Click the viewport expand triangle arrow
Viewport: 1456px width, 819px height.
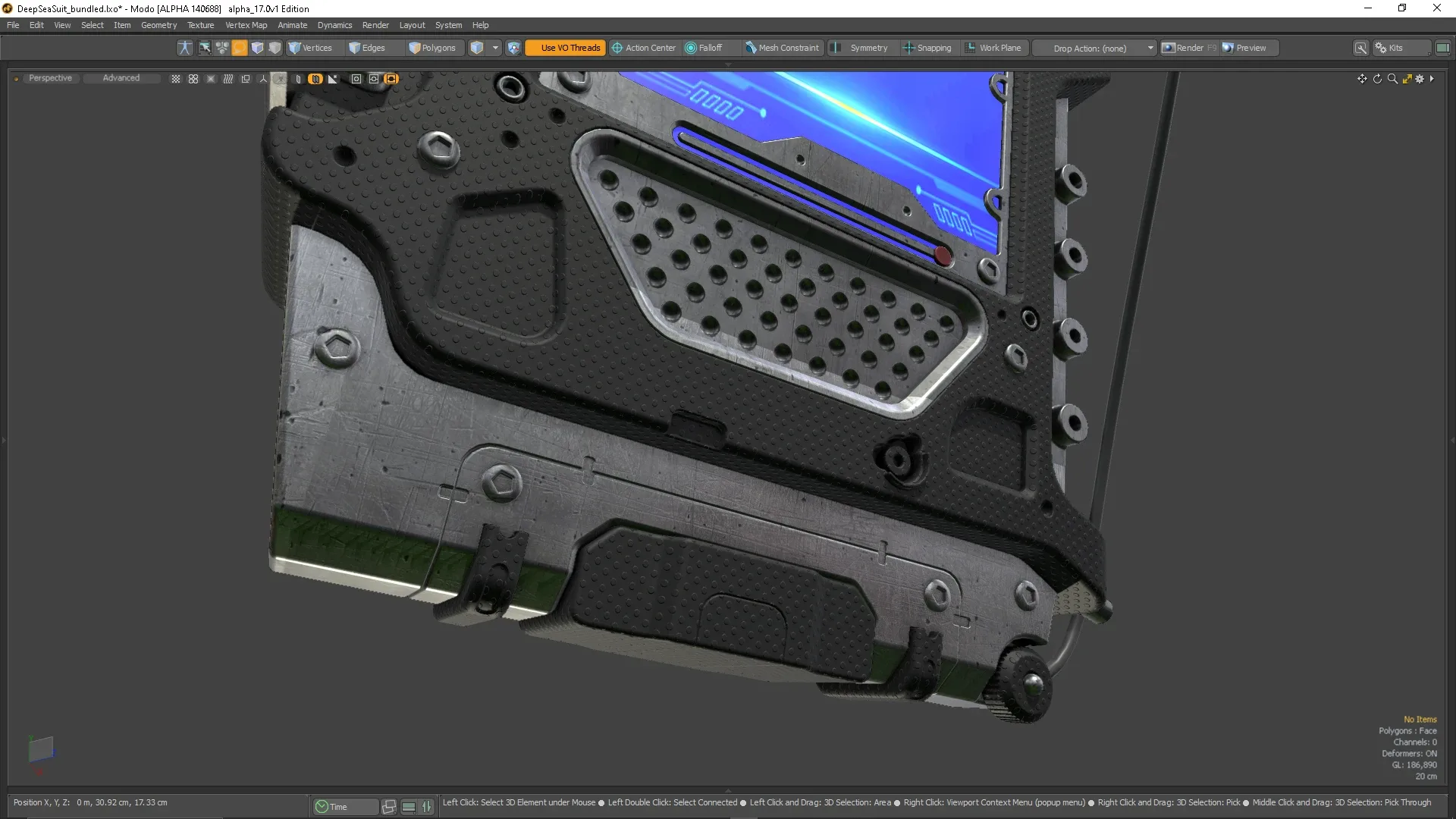coord(1432,78)
